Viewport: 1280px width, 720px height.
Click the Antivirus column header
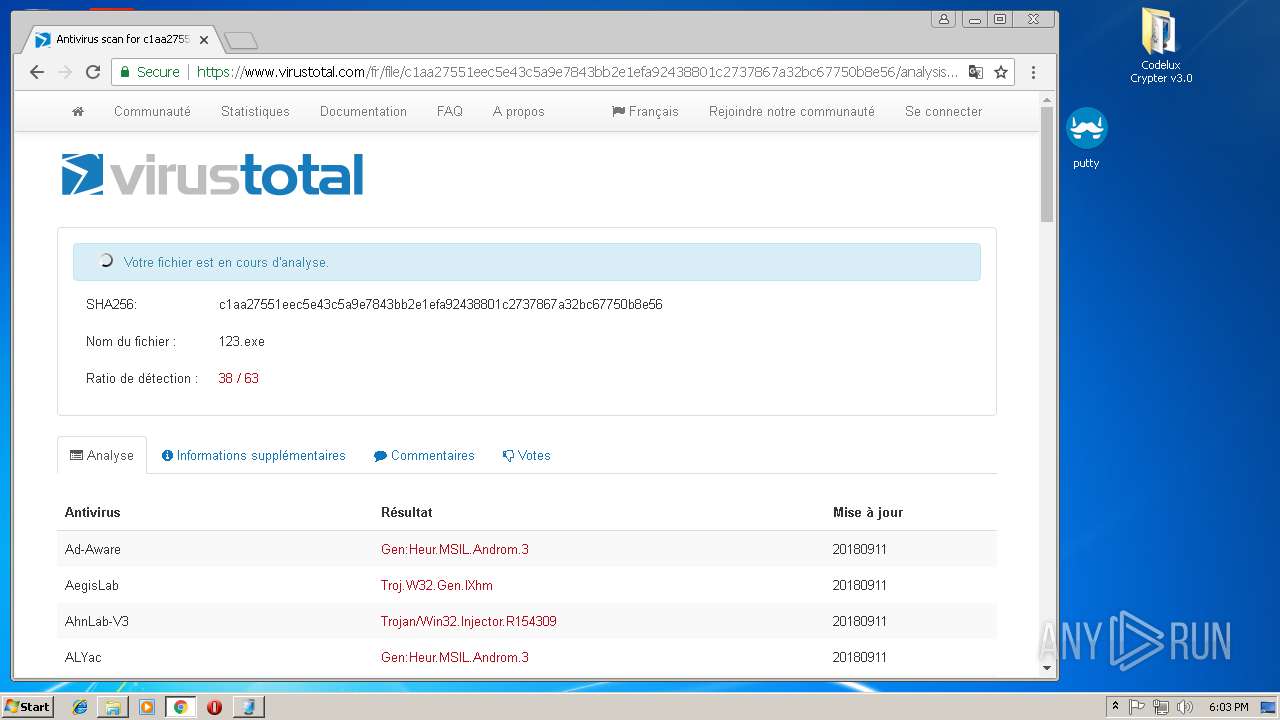(x=93, y=512)
